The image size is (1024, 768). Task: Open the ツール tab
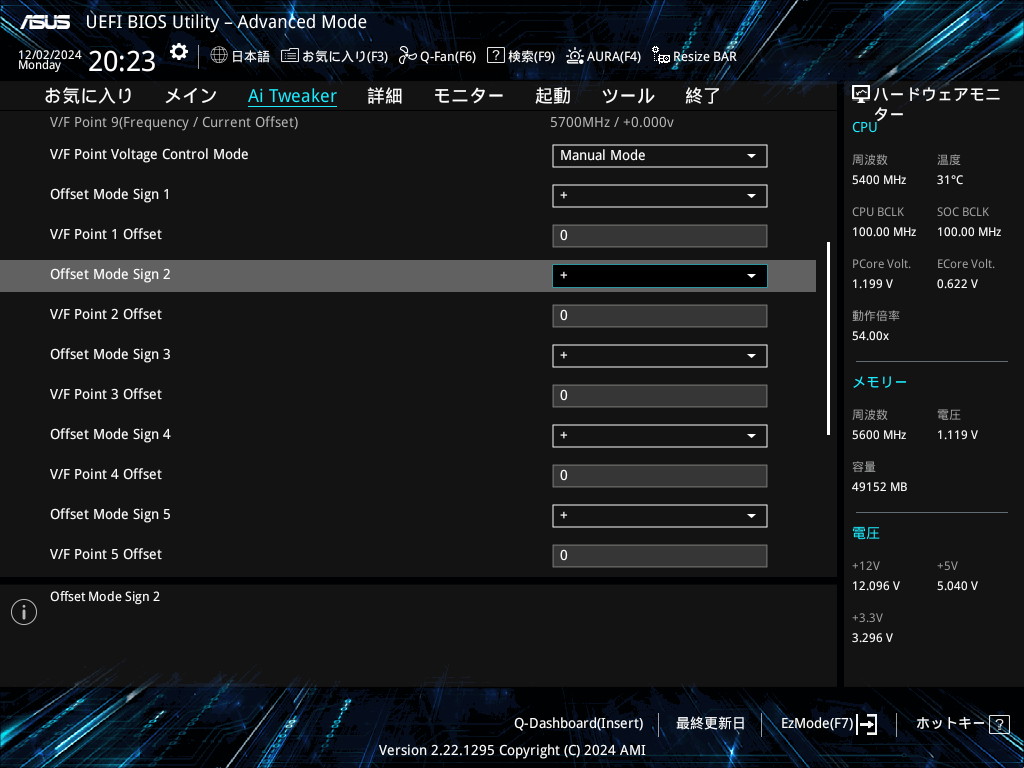pos(628,96)
